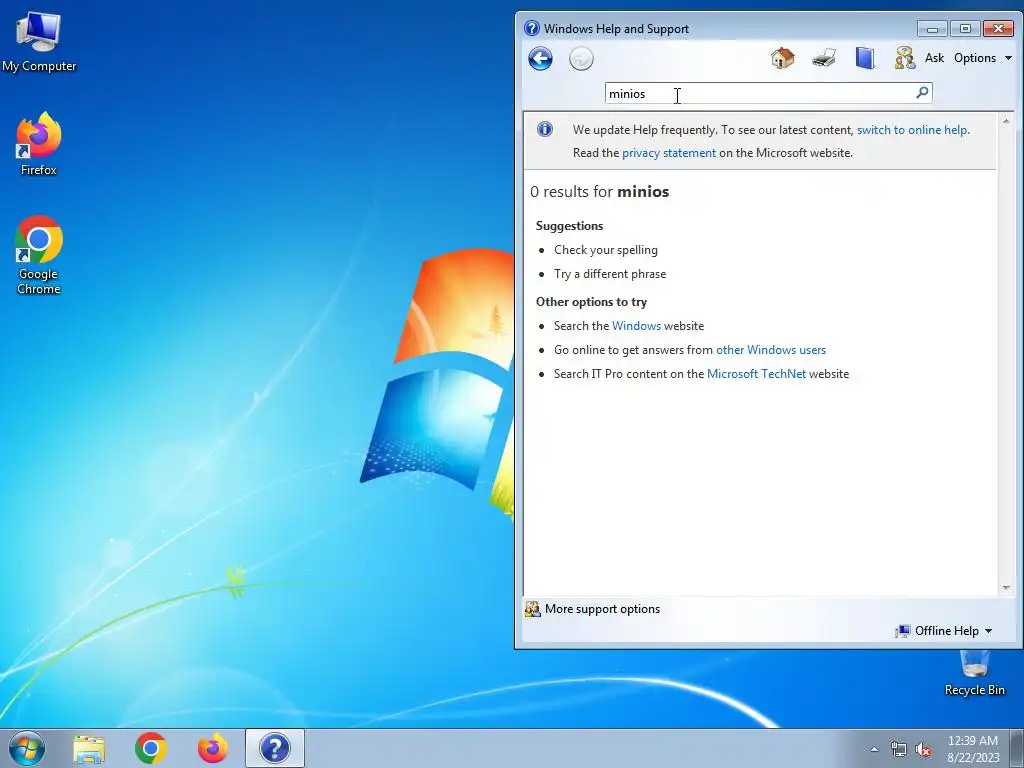Click the 0 results for minios heading

point(600,191)
